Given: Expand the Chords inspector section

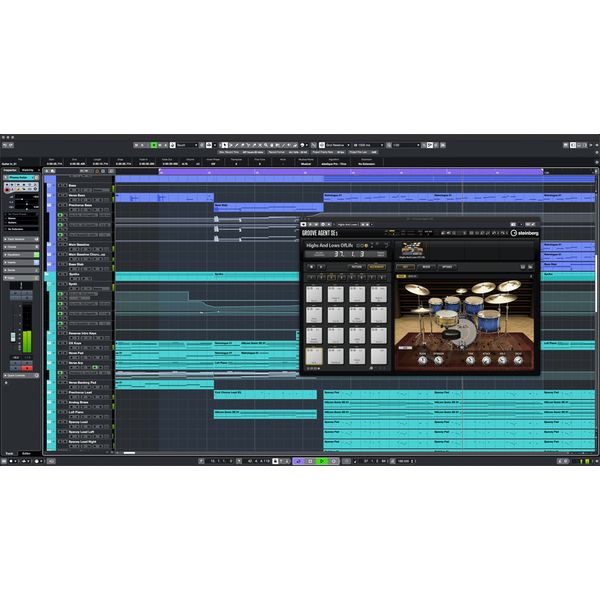Looking at the screenshot, I should coord(21,247).
